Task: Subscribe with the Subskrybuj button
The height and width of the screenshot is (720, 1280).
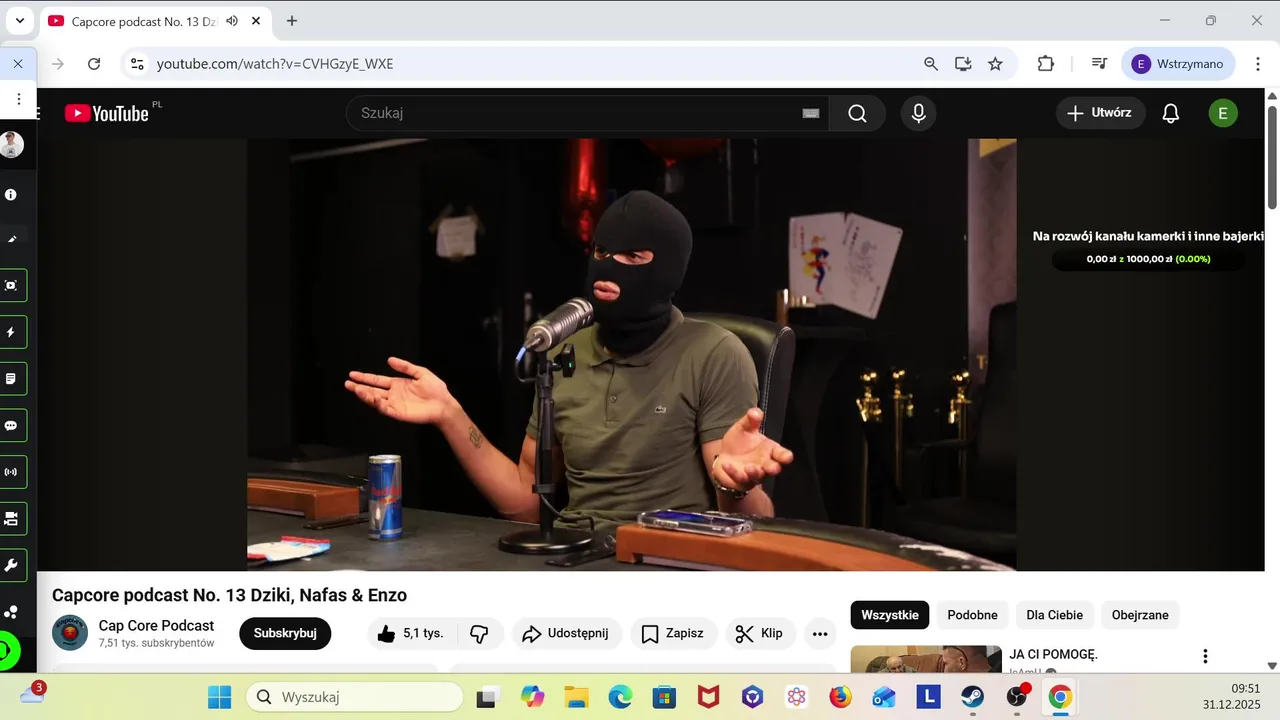Action: [x=285, y=633]
